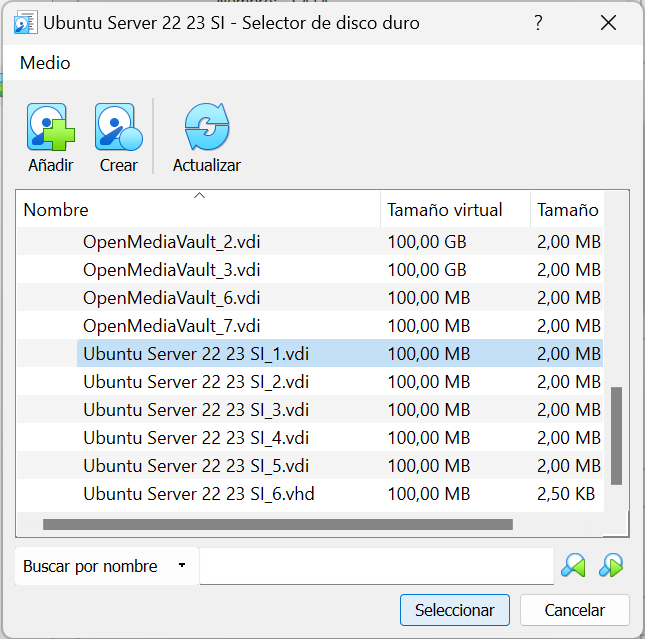Click the search next arrow icon
Image resolution: width=645 pixels, height=639 pixels.
611,565
